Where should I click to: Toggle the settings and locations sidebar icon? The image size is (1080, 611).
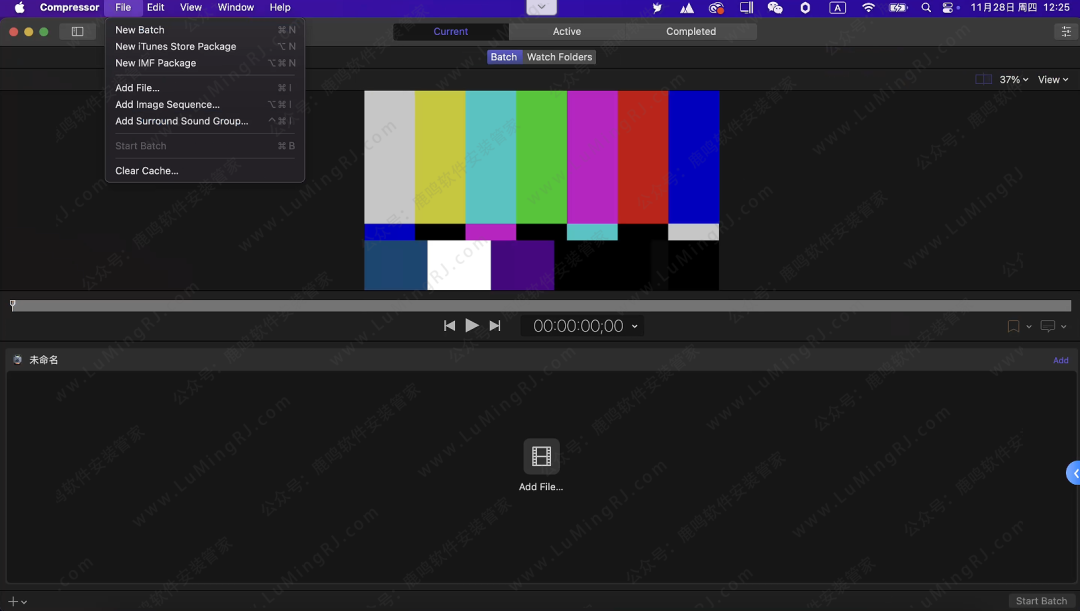77,32
